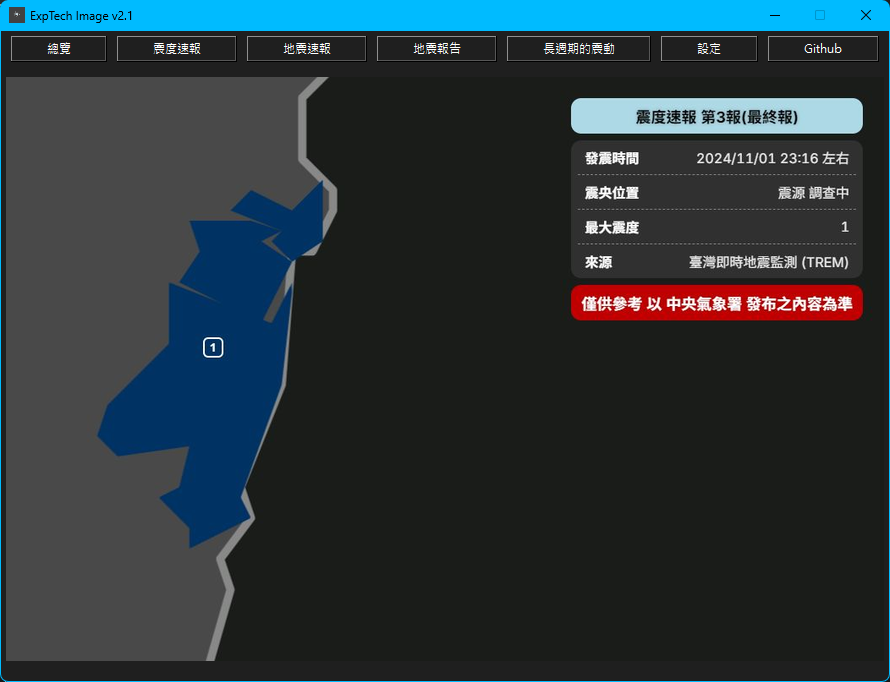Image resolution: width=890 pixels, height=682 pixels.
Task: Open the 長週期的震動 long-period motion view
Action: (578, 48)
